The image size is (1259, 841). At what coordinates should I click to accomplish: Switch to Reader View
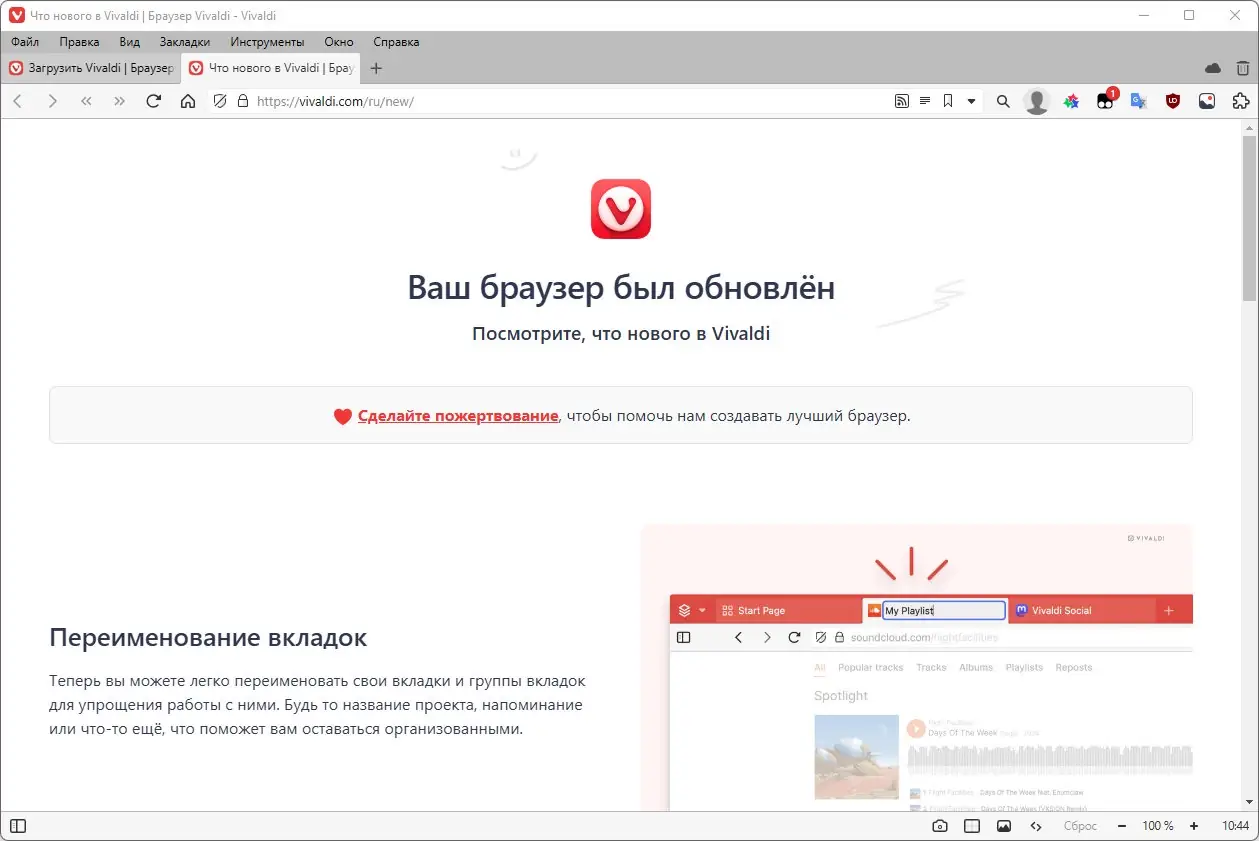[x=925, y=100]
